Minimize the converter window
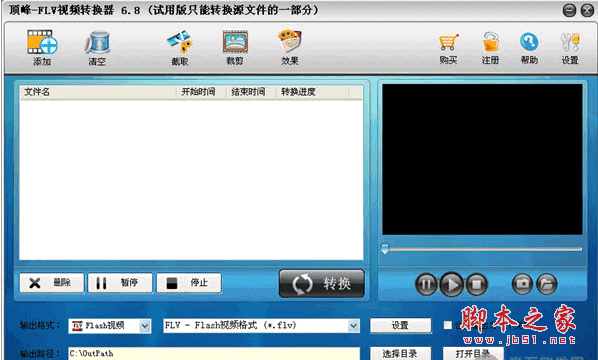Viewport: 598px width, 360px height. [x=569, y=10]
